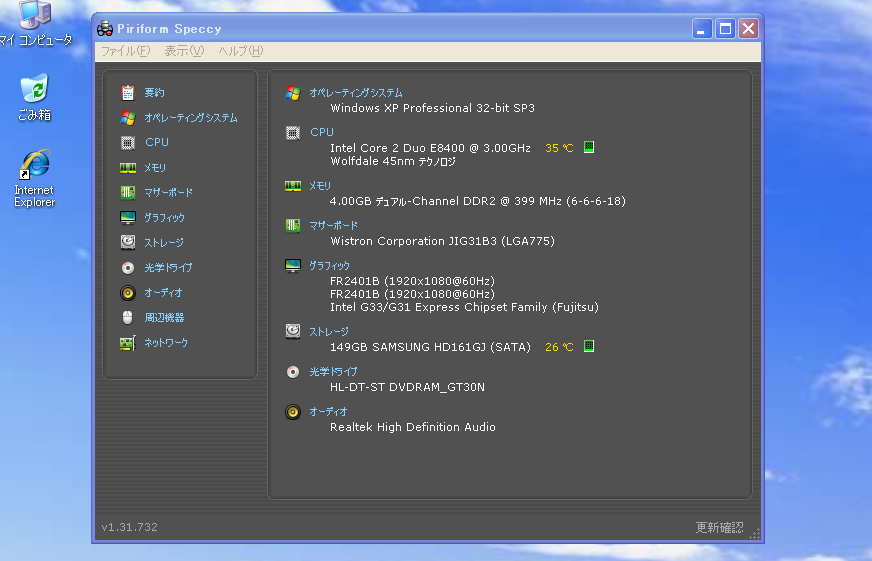Screen dimensions: 872x561
Task: Open the ヘルプ(H) menu
Action: pyautogui.click(x=241, y=51)
